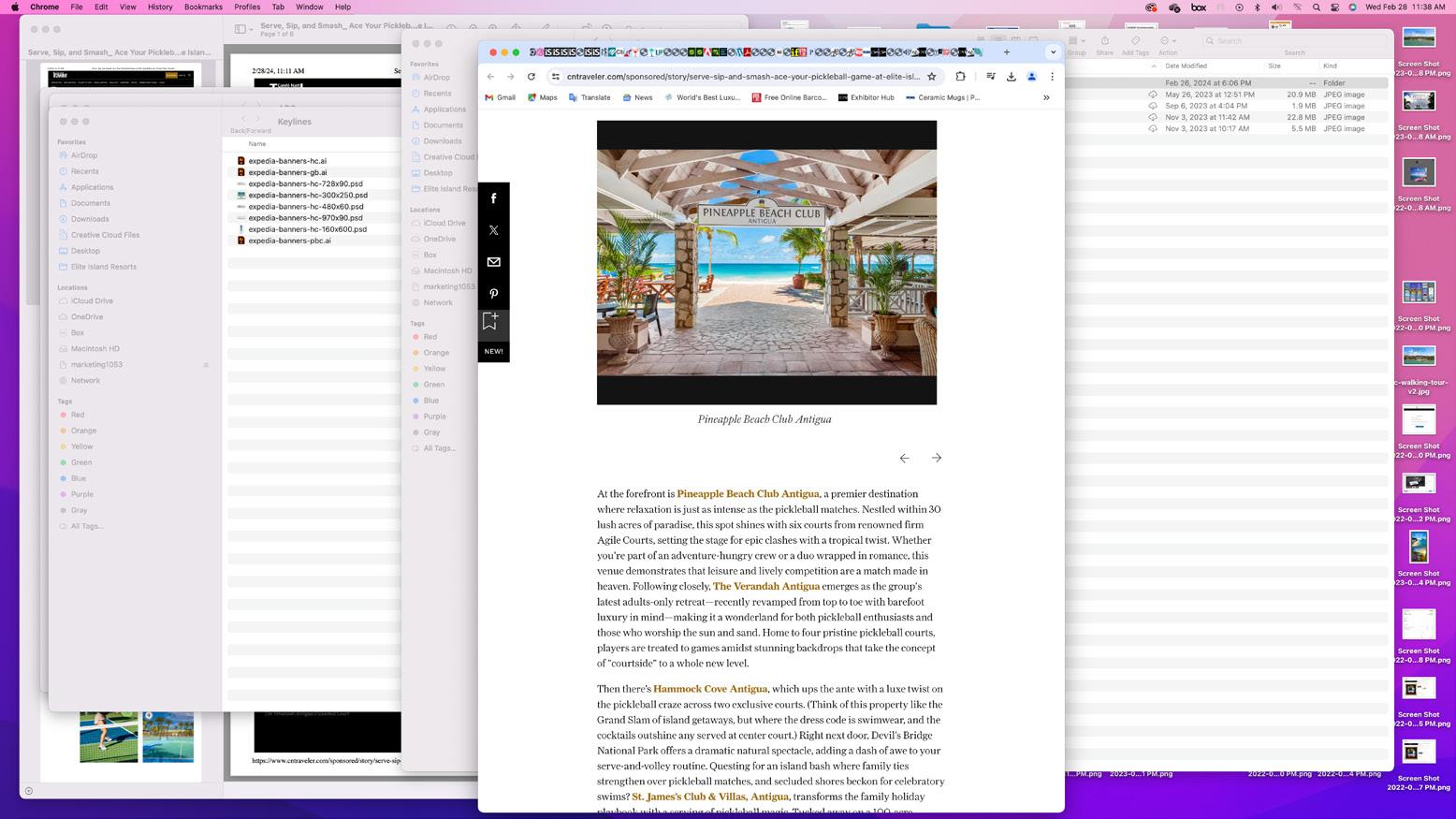Expand Chrome's tab search dropdown
The image size is (1456, 819).
1053,52
